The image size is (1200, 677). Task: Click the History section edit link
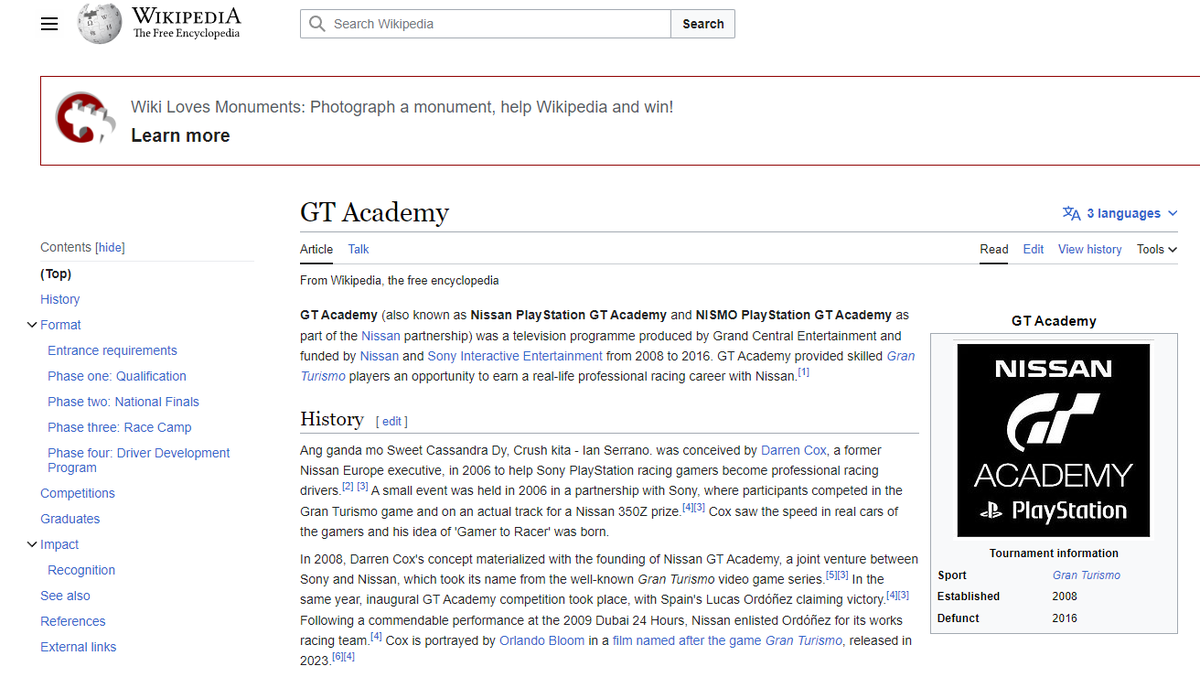point(392,421)
